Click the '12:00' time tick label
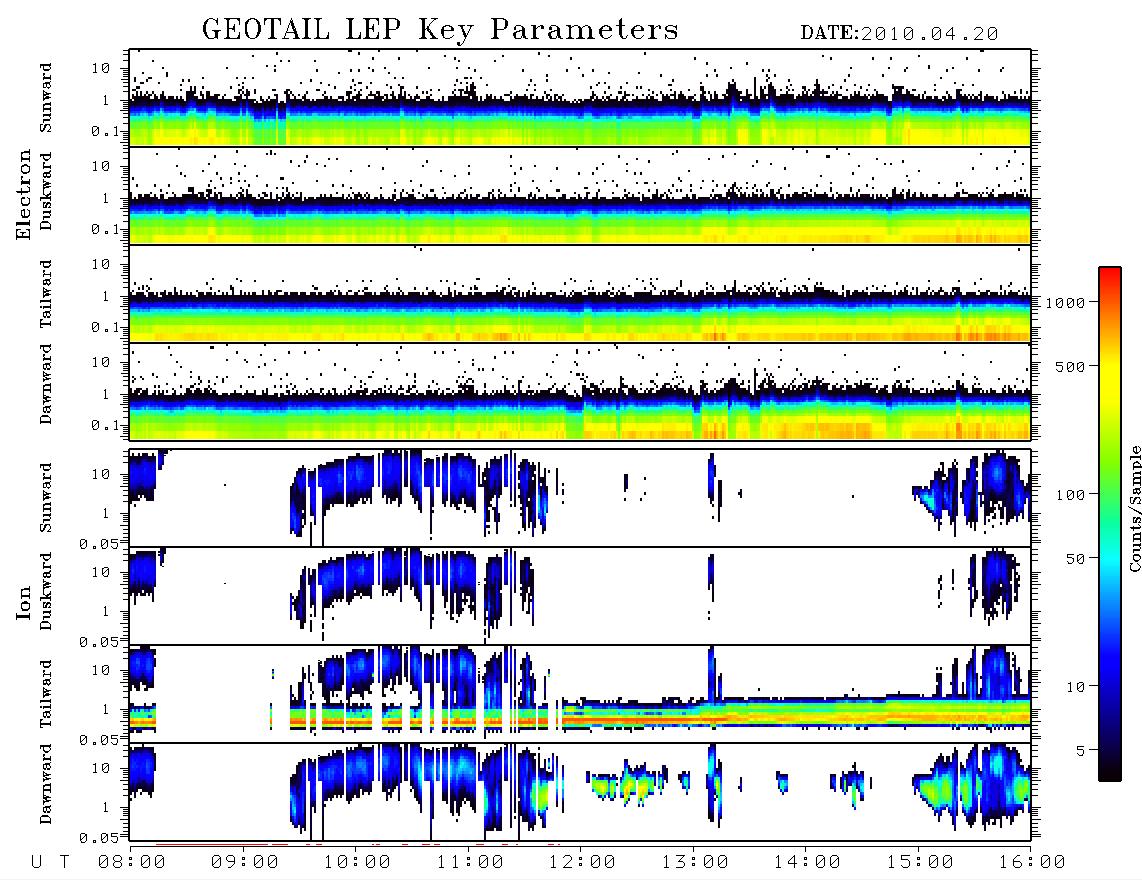 pyautogui.click(x=582, y=862)
